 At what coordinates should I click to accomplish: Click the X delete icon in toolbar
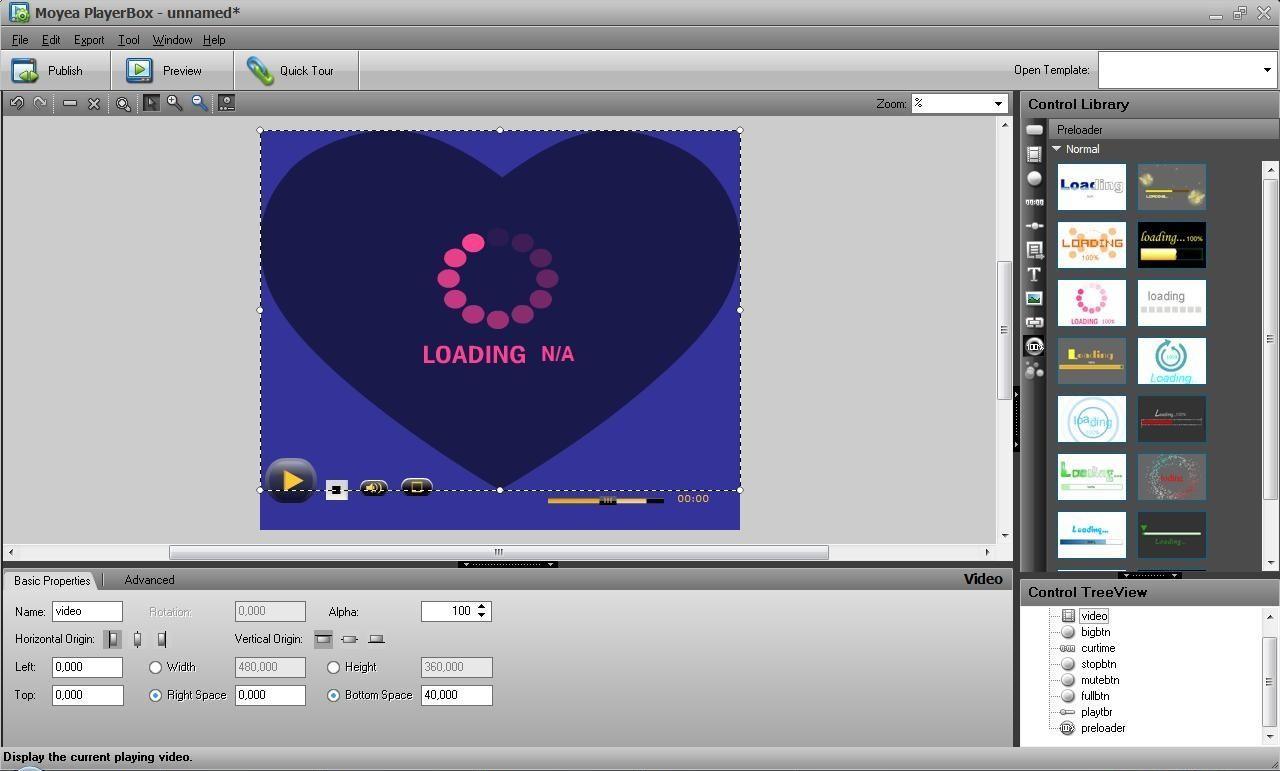(x=94, y=103)
